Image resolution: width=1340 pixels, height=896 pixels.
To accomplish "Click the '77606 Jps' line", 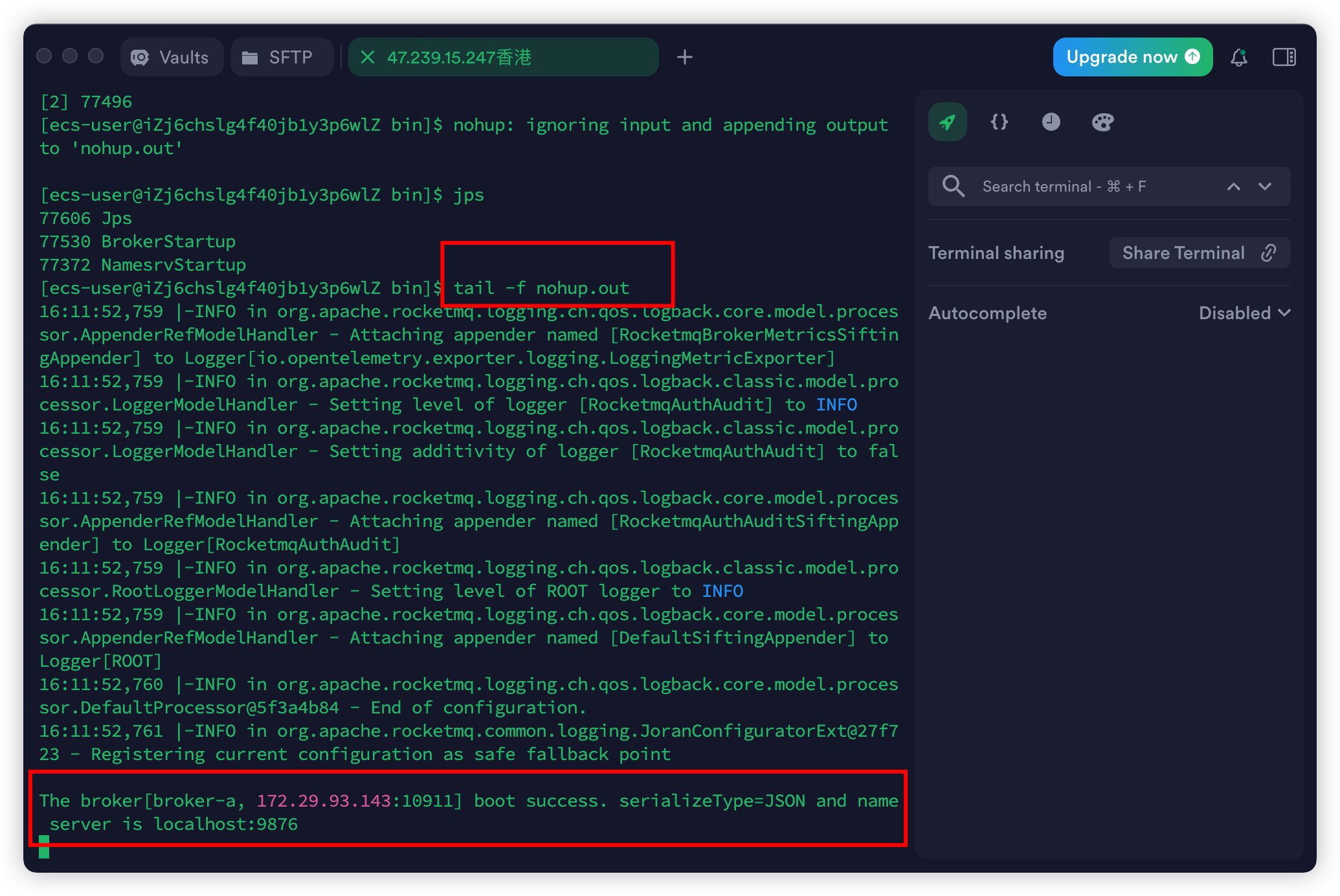I will (x=85, y=218).
